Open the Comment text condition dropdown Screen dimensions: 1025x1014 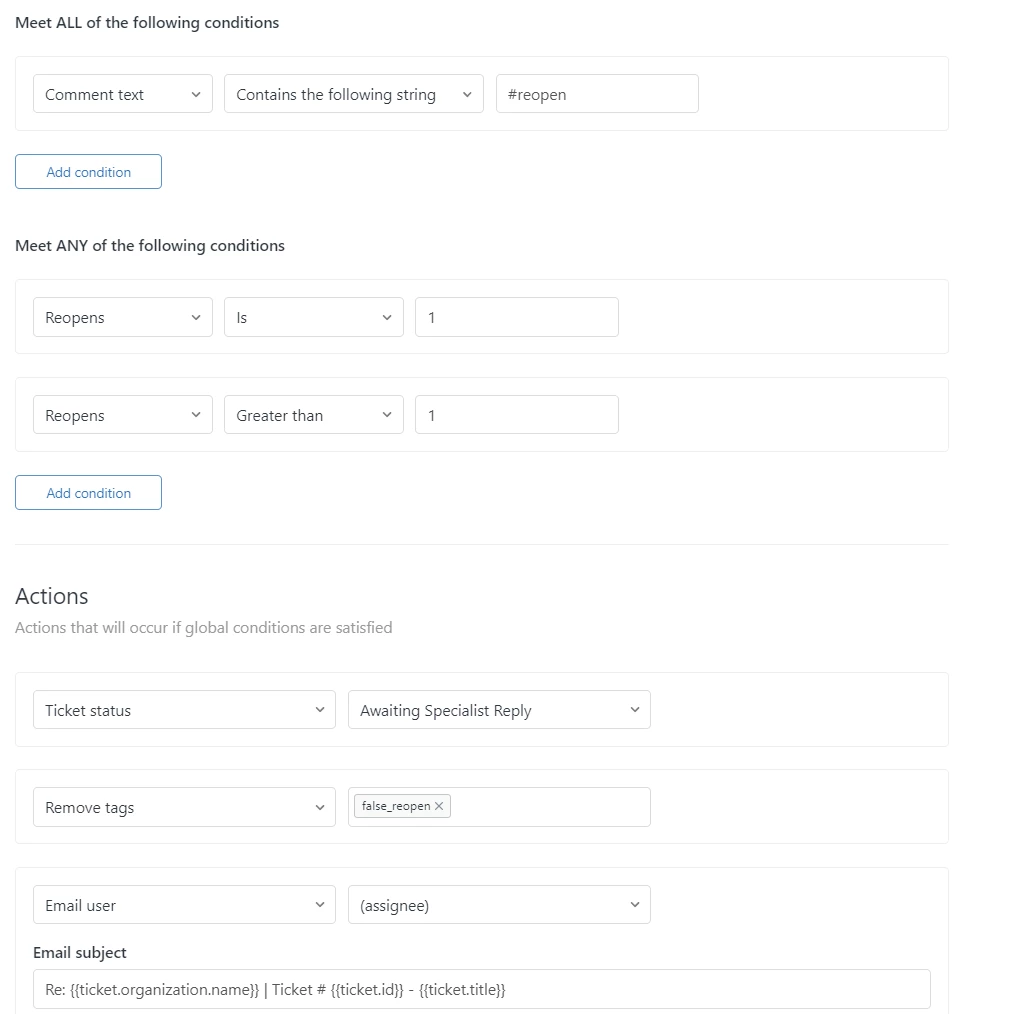[122, 94]
